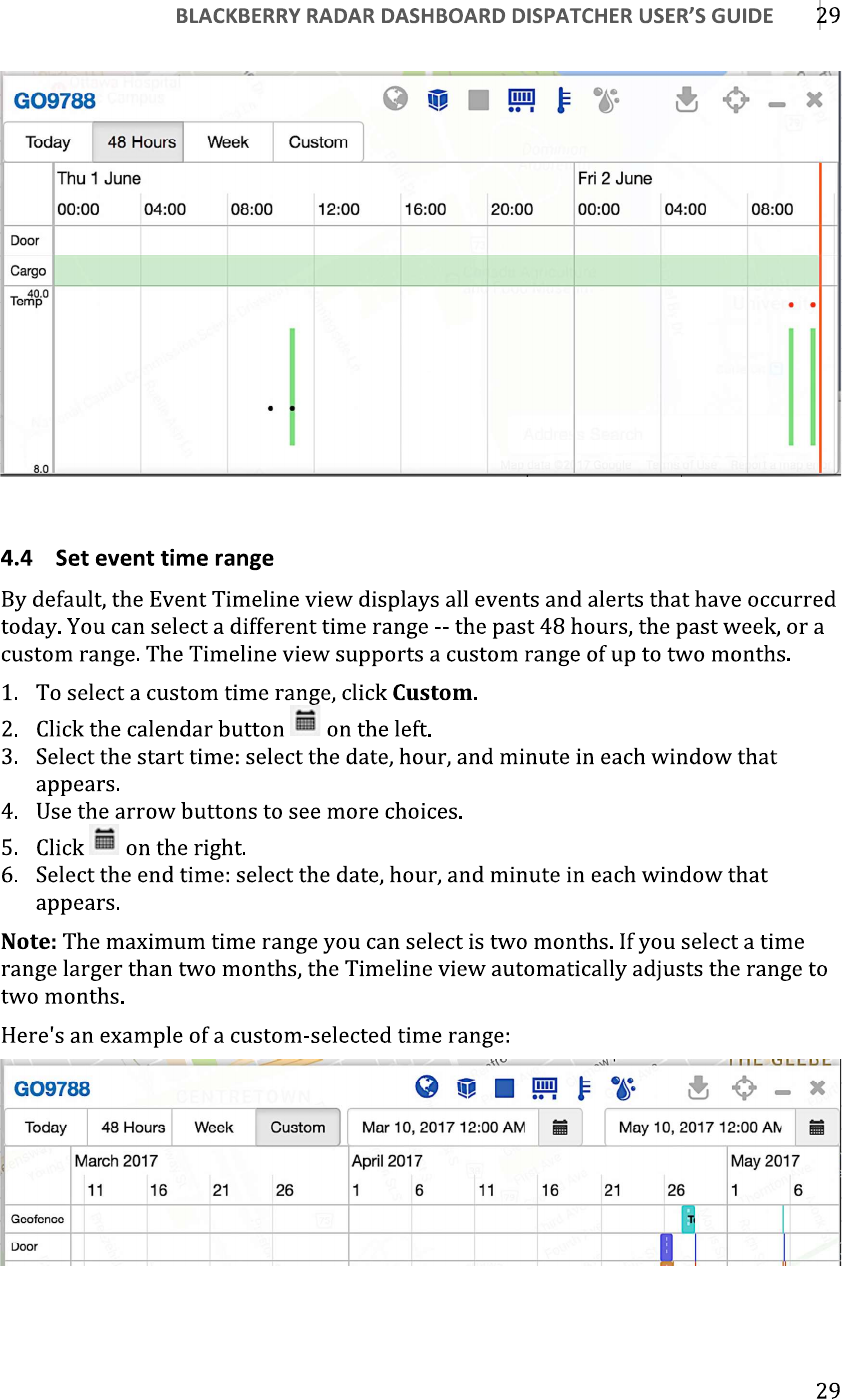The width and height of the screenshot is (842, 1399).
Task: Click the Fri 2 June date header
Action: tap(615, 178)
